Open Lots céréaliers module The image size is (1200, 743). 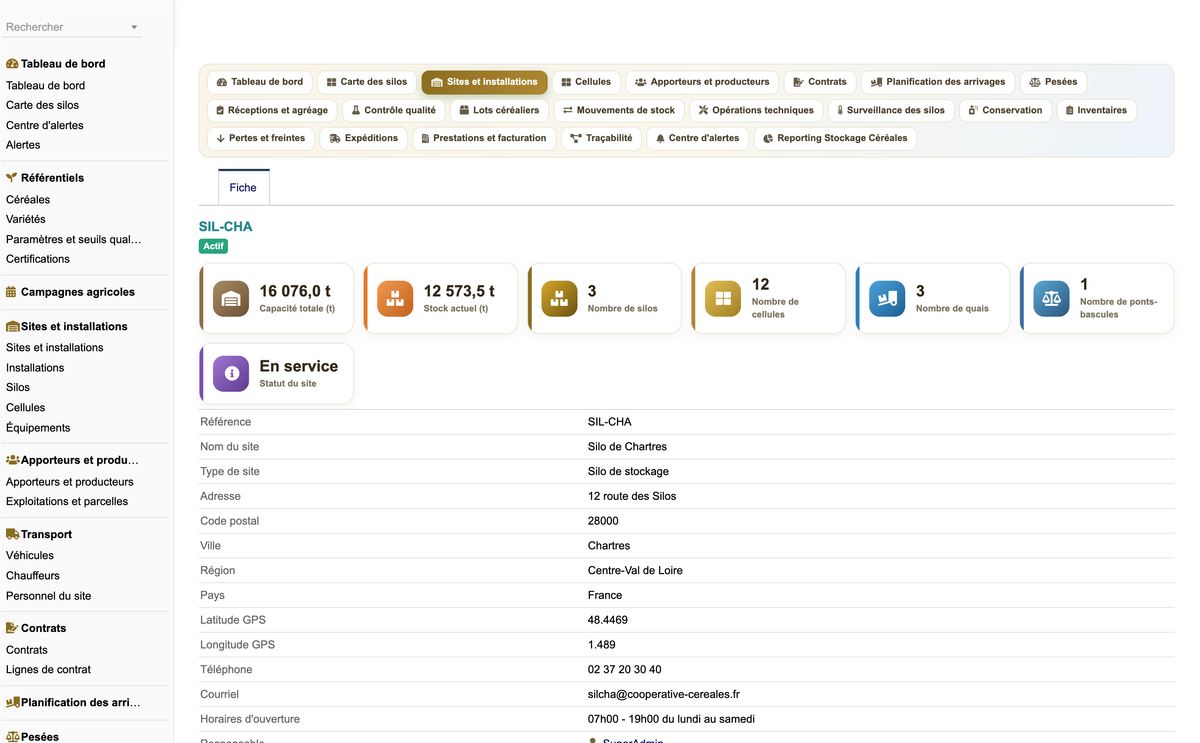click(x=499, y=110)
